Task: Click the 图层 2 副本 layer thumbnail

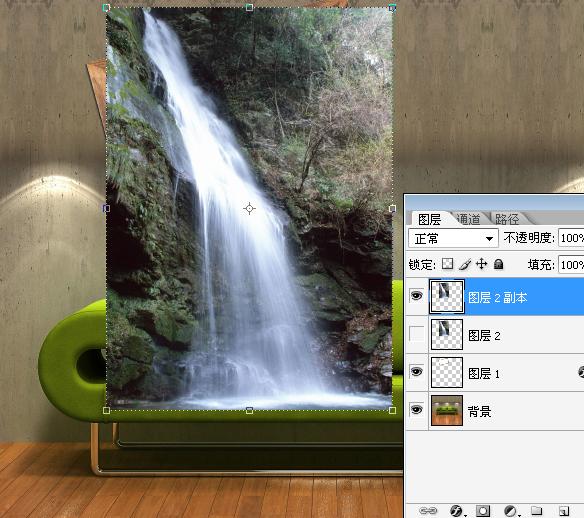Action: pos(447,296)
